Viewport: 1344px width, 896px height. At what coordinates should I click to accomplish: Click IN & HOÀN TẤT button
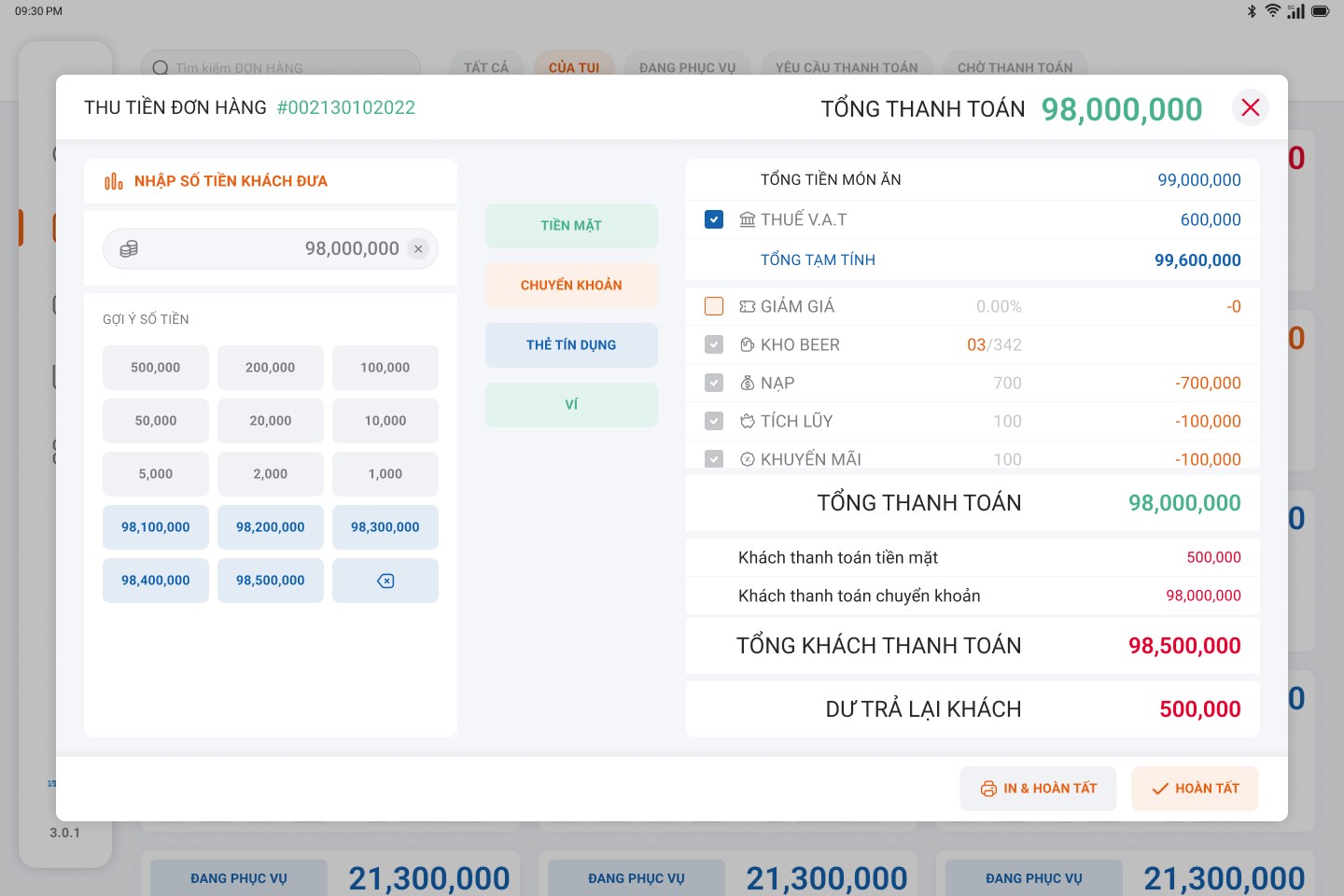[1038, 789]
